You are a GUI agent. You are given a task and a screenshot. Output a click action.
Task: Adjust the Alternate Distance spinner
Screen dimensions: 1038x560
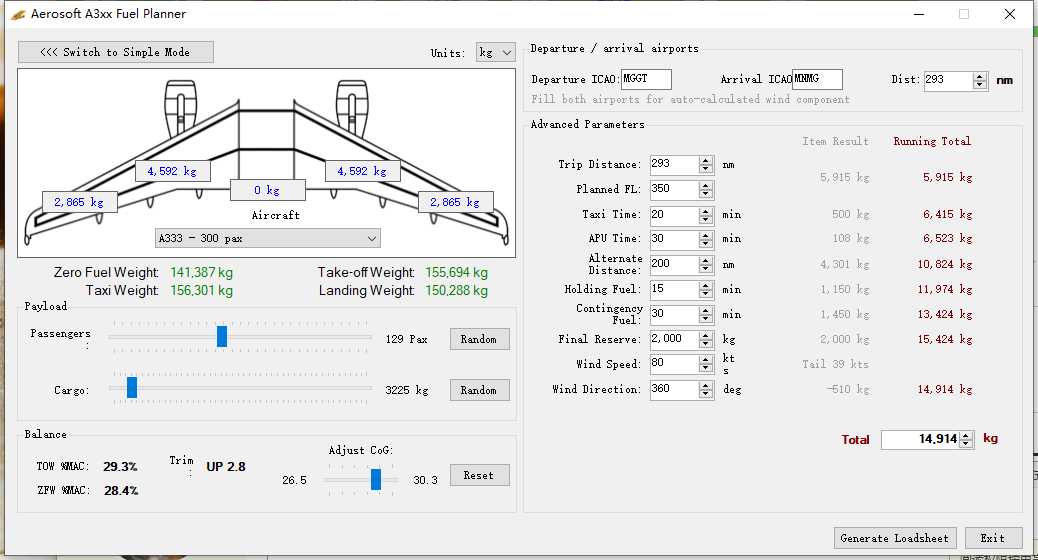coord(706,264)
